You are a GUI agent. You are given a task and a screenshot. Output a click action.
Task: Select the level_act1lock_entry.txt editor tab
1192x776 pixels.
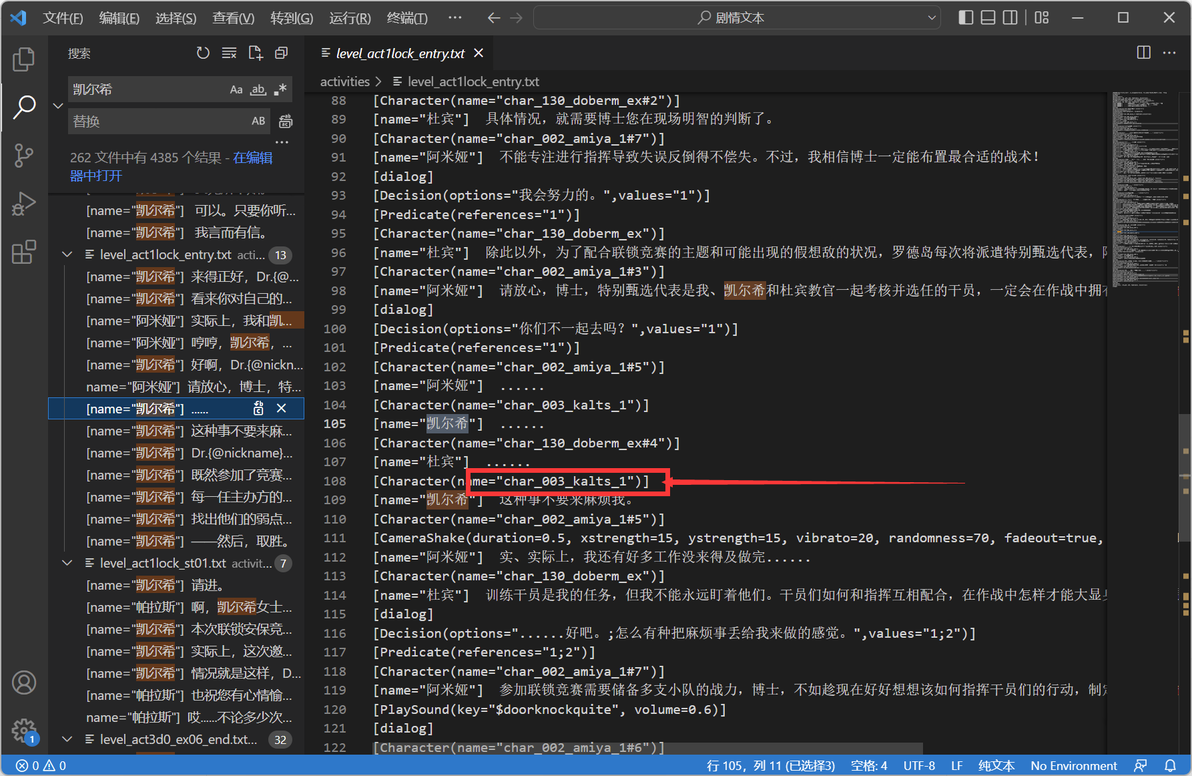(401, 53)
